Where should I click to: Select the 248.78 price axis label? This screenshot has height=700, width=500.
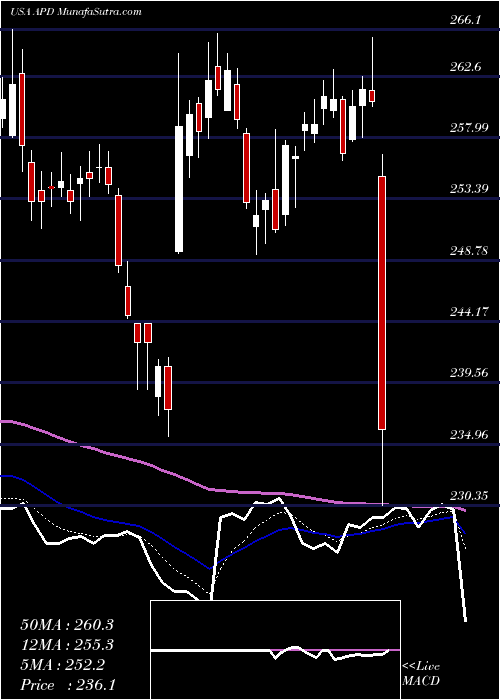468,250
